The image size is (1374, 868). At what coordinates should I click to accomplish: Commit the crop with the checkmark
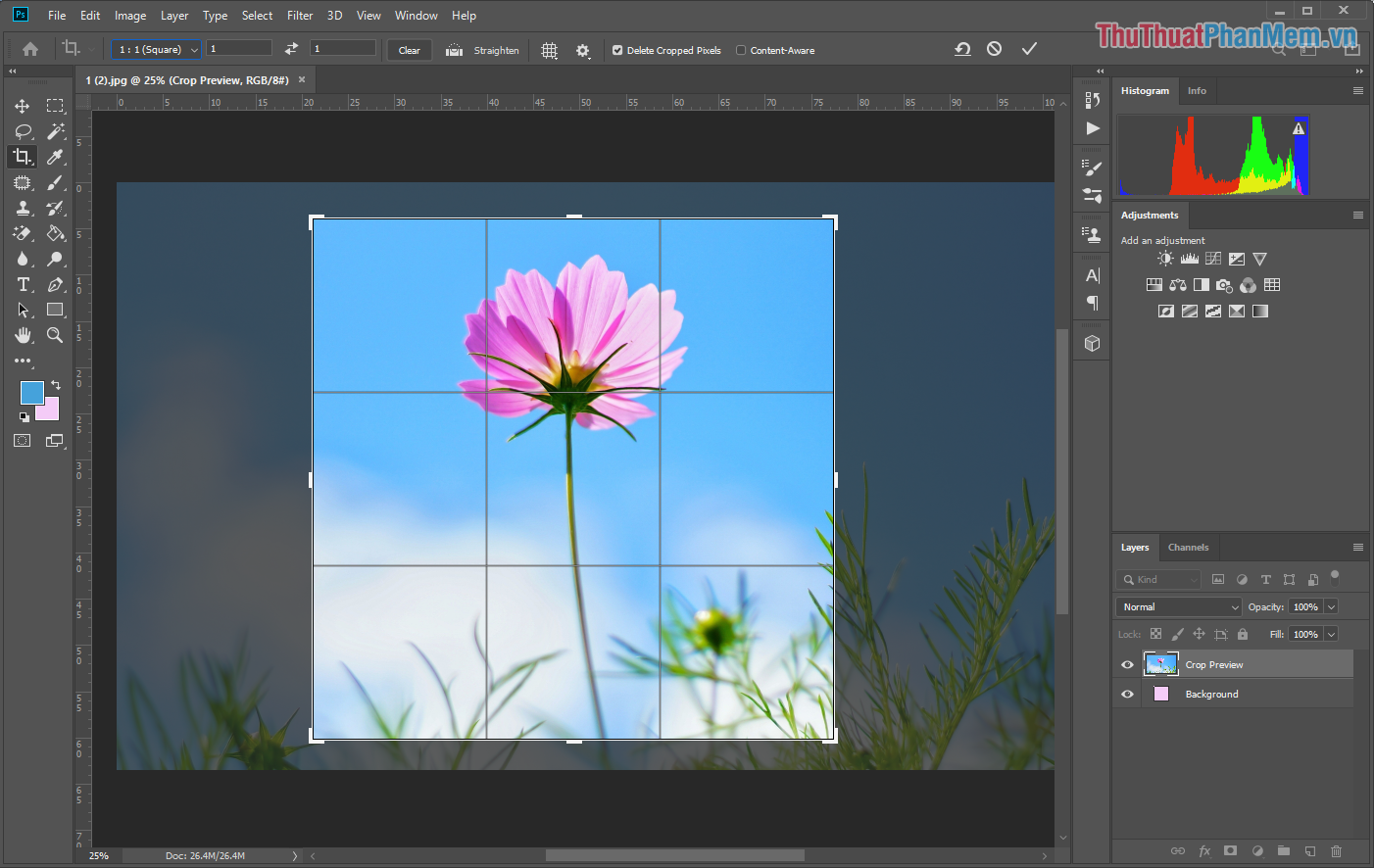(x=1029, y=47)
